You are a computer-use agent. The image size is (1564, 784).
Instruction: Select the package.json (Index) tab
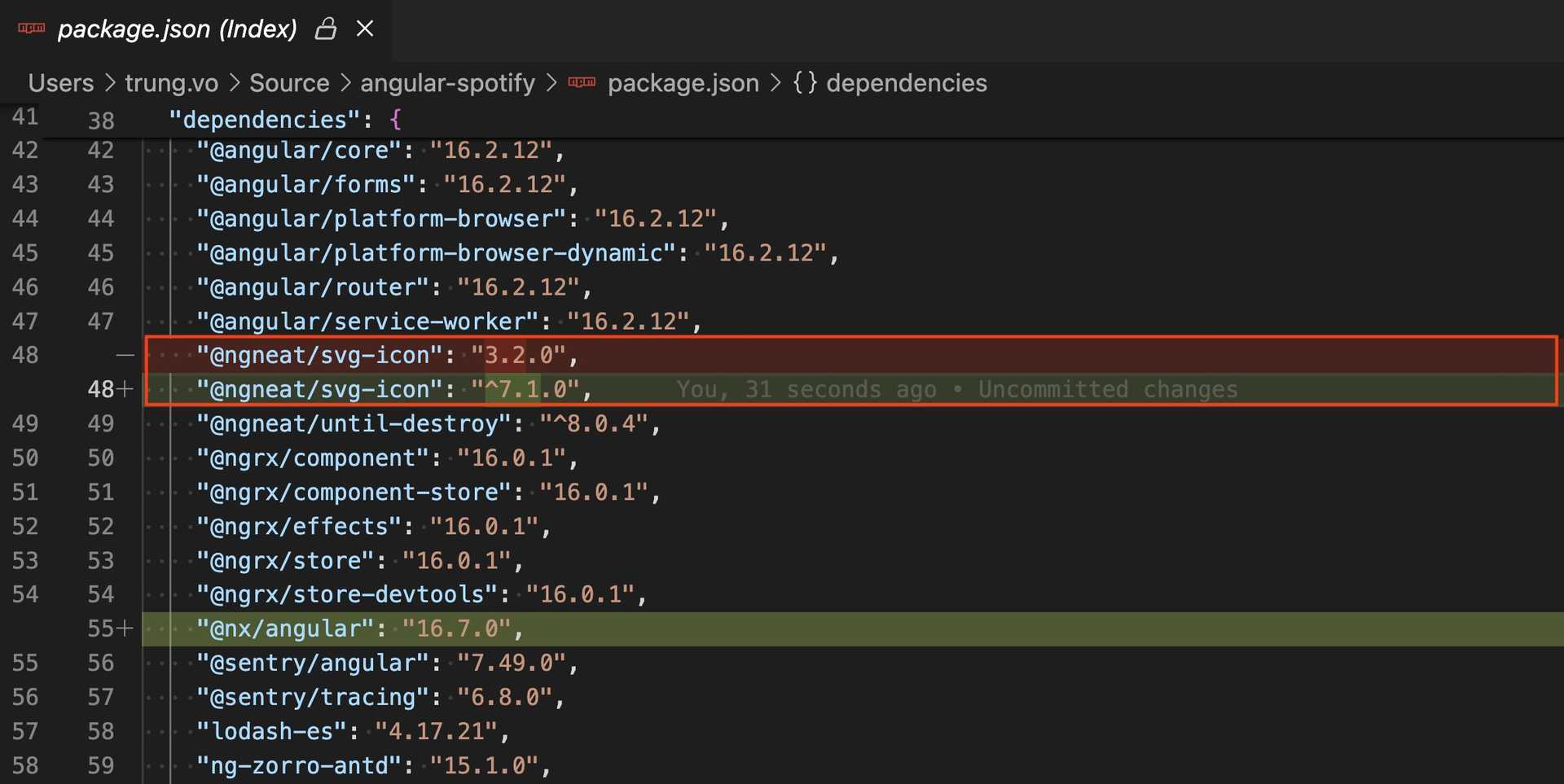(x=178, y=28)
